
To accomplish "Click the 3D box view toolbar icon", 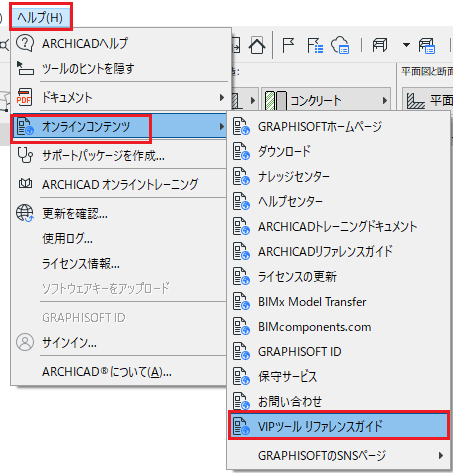I will click(x=380, y=45).
